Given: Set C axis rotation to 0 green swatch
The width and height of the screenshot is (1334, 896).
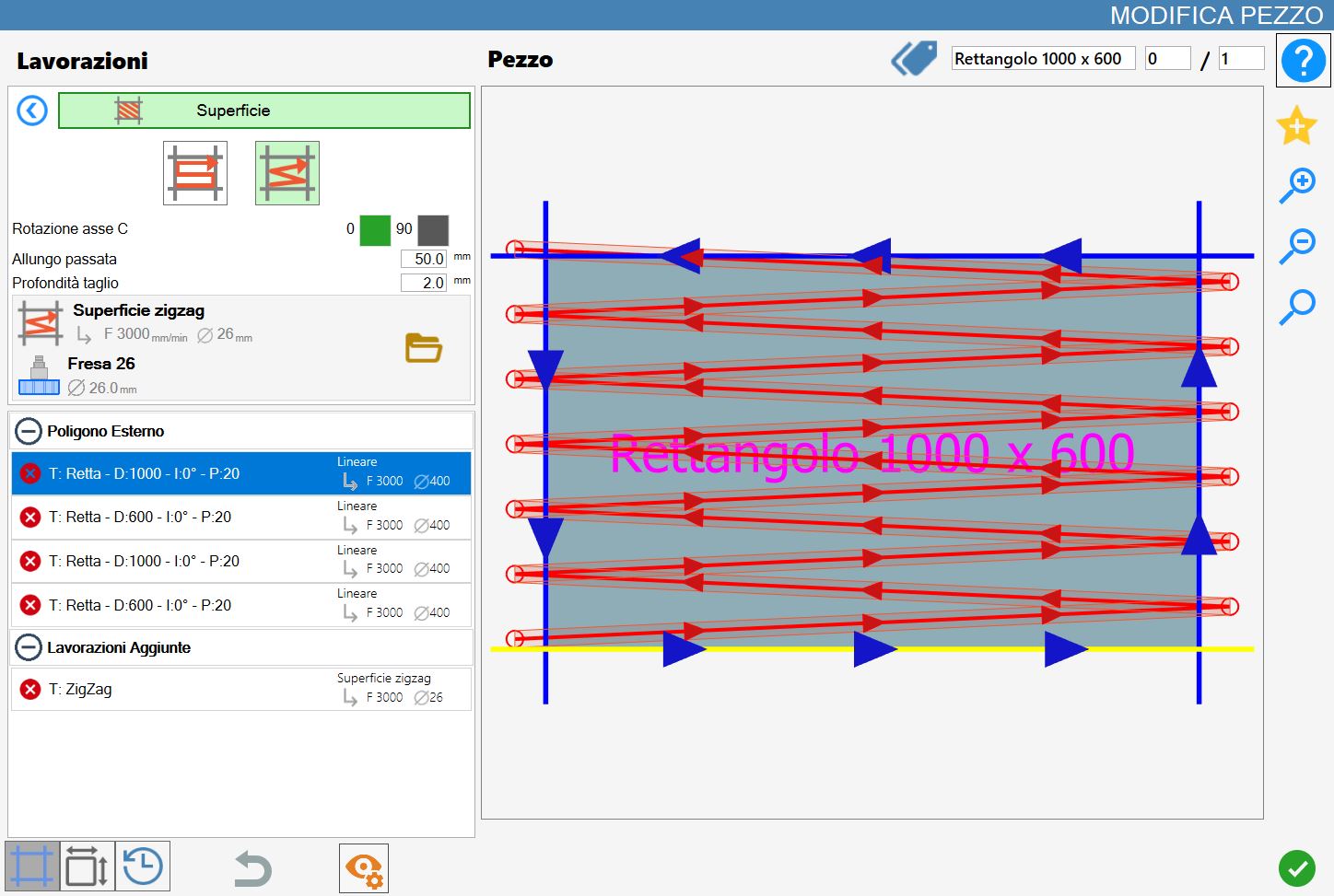Looking at the screenshot, I should 375,229.
